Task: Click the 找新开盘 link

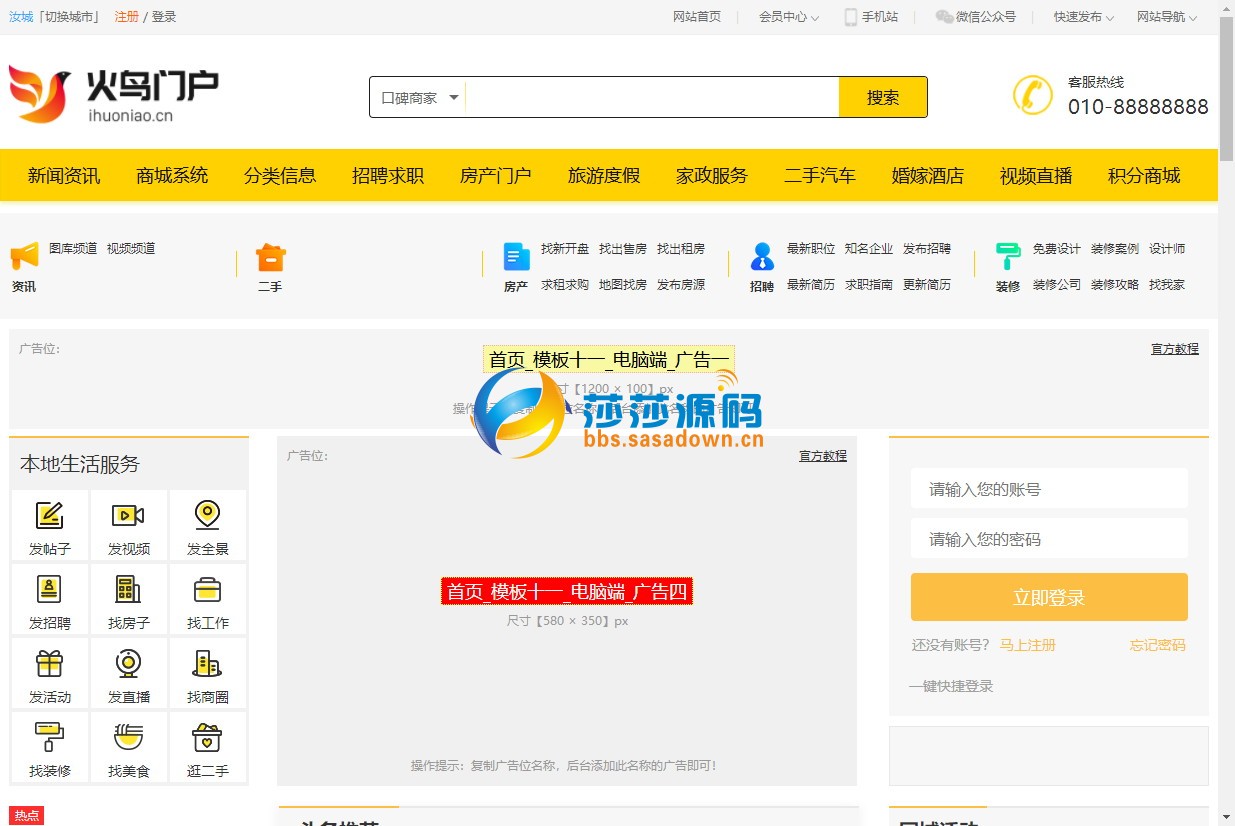Action: (x=565, y=249)
